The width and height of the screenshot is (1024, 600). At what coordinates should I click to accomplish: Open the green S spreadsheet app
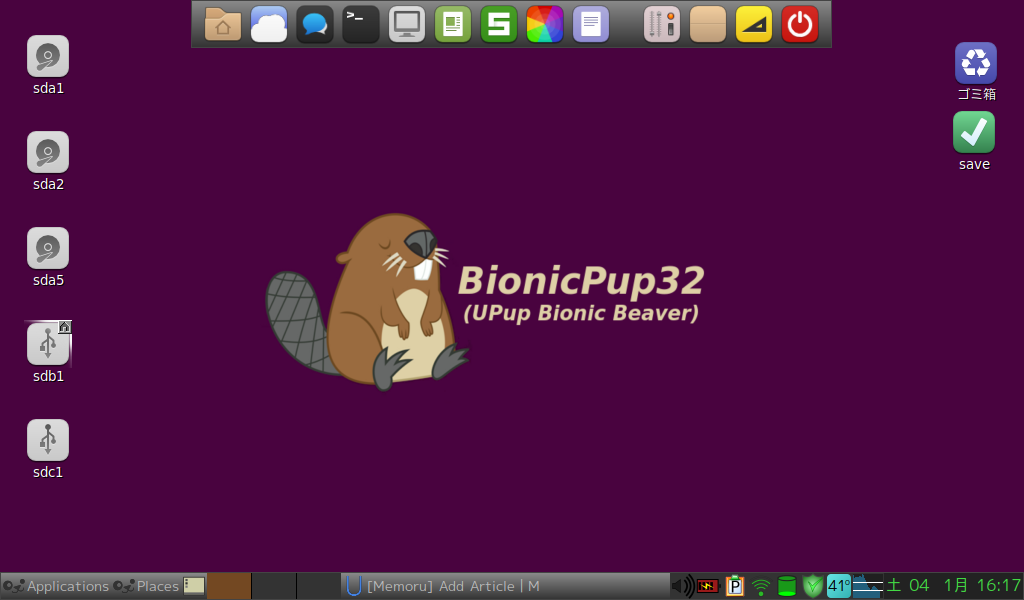[x=499, y=25]
